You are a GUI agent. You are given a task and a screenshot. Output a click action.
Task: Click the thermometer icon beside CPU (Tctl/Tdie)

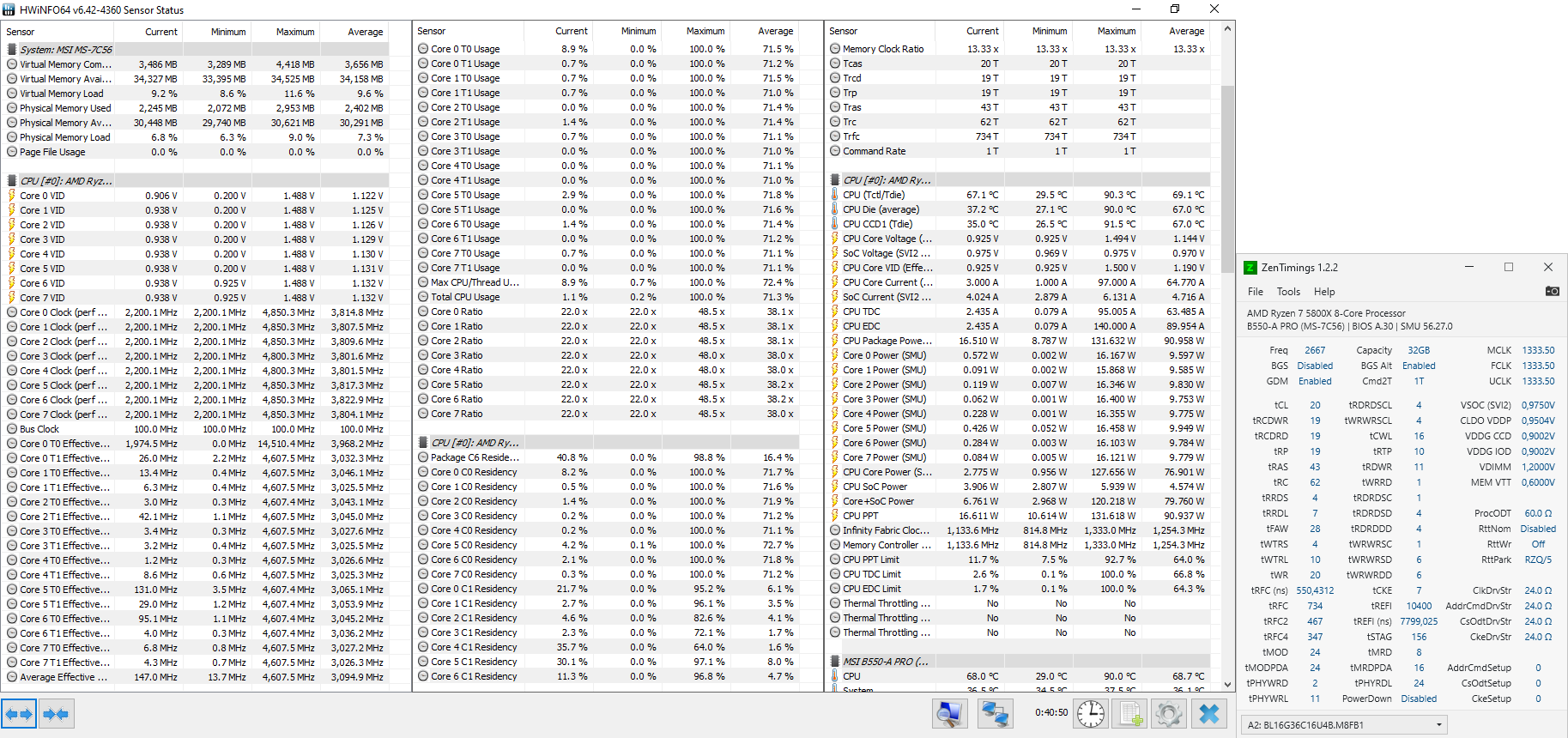coord(835,195)
